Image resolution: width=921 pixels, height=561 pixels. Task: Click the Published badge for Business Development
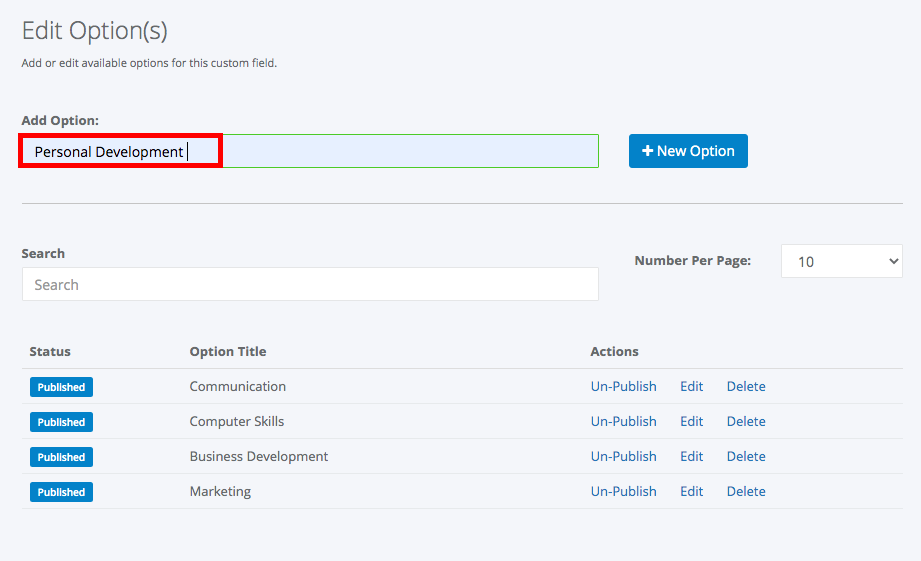[61, 457]
